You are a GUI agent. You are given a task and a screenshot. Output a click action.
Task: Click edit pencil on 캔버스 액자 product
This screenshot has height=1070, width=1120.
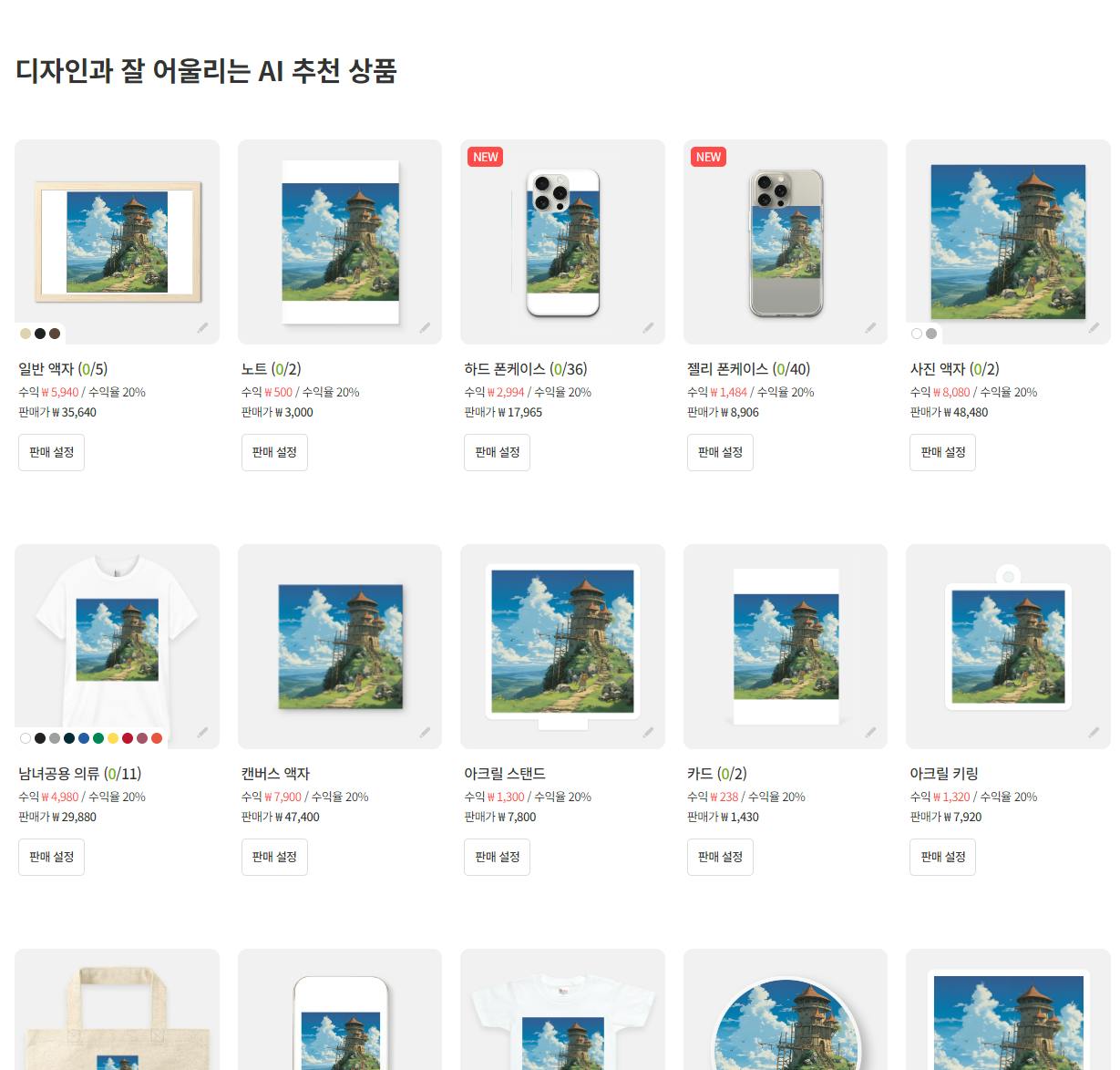(425, 732)
